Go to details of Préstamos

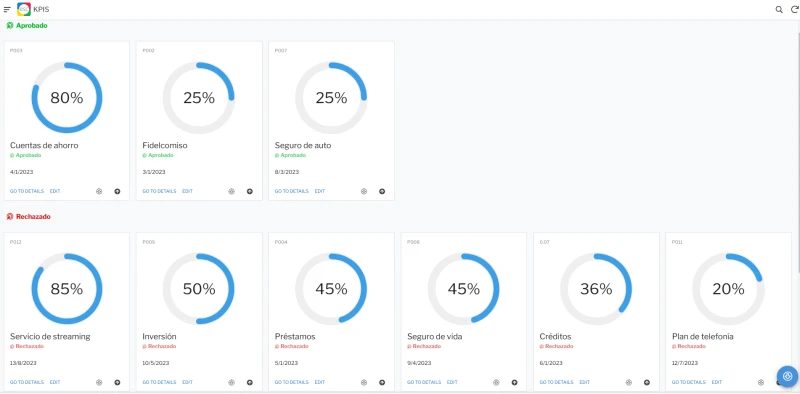click(x=291, y=382)
